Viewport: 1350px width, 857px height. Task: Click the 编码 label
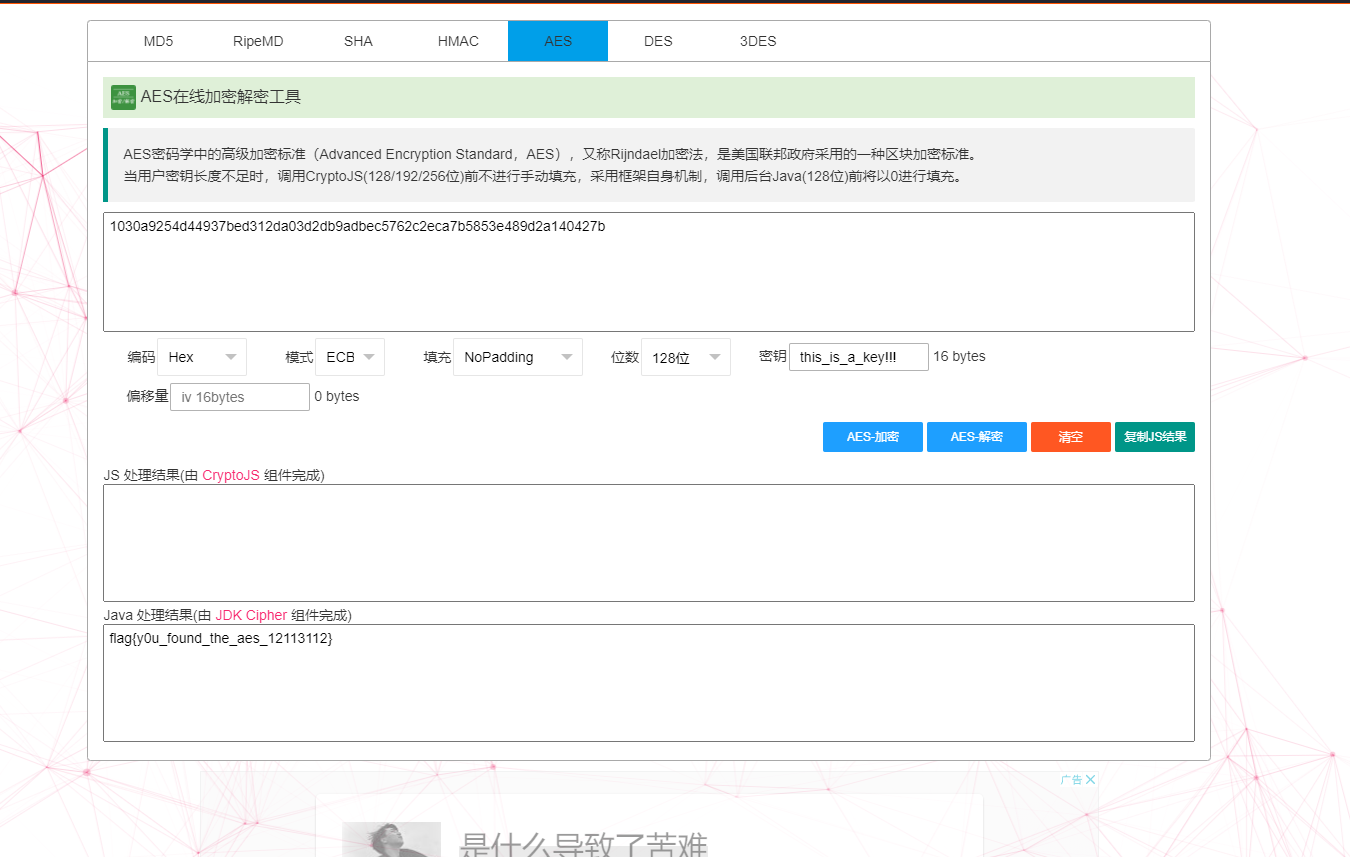(141, 357)
